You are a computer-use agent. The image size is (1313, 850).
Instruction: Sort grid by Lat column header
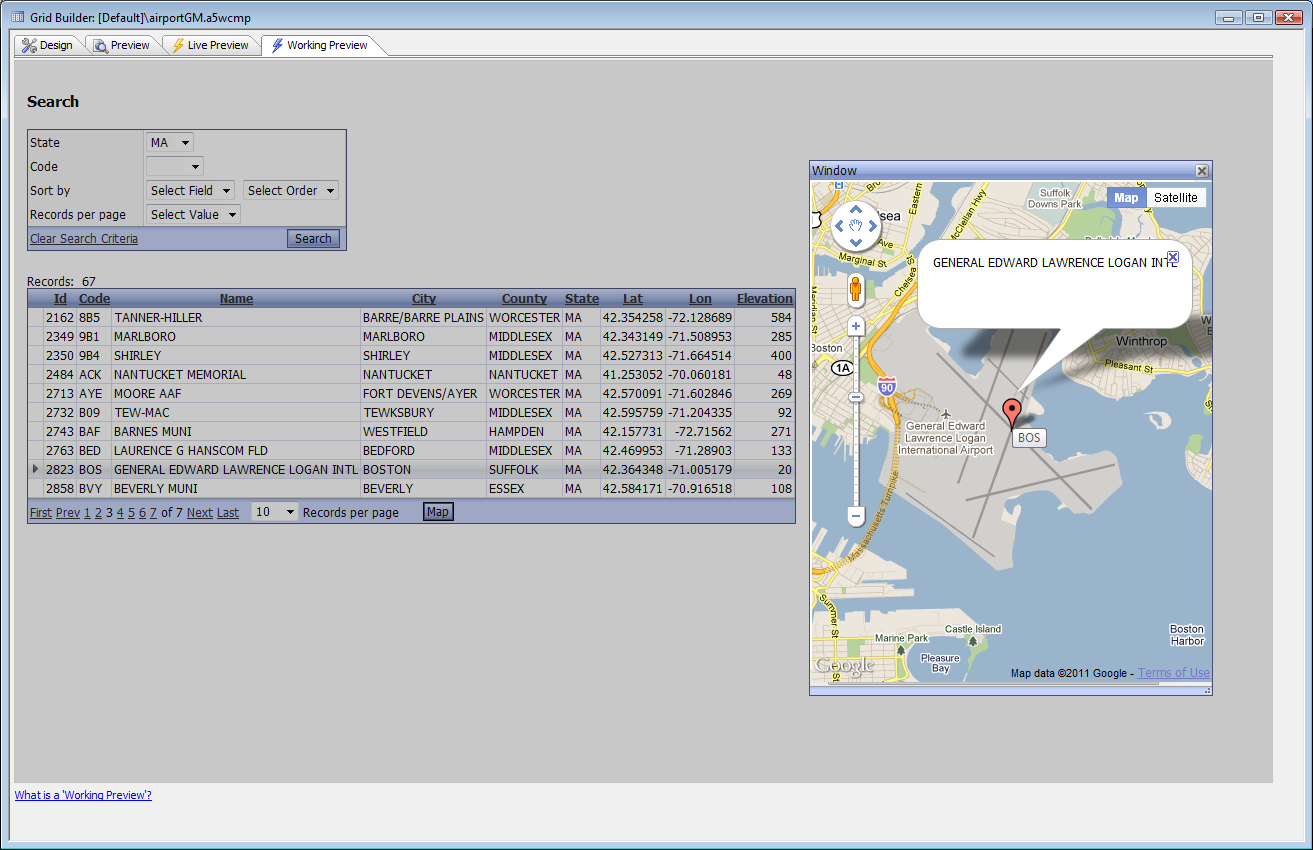[633, 299]
